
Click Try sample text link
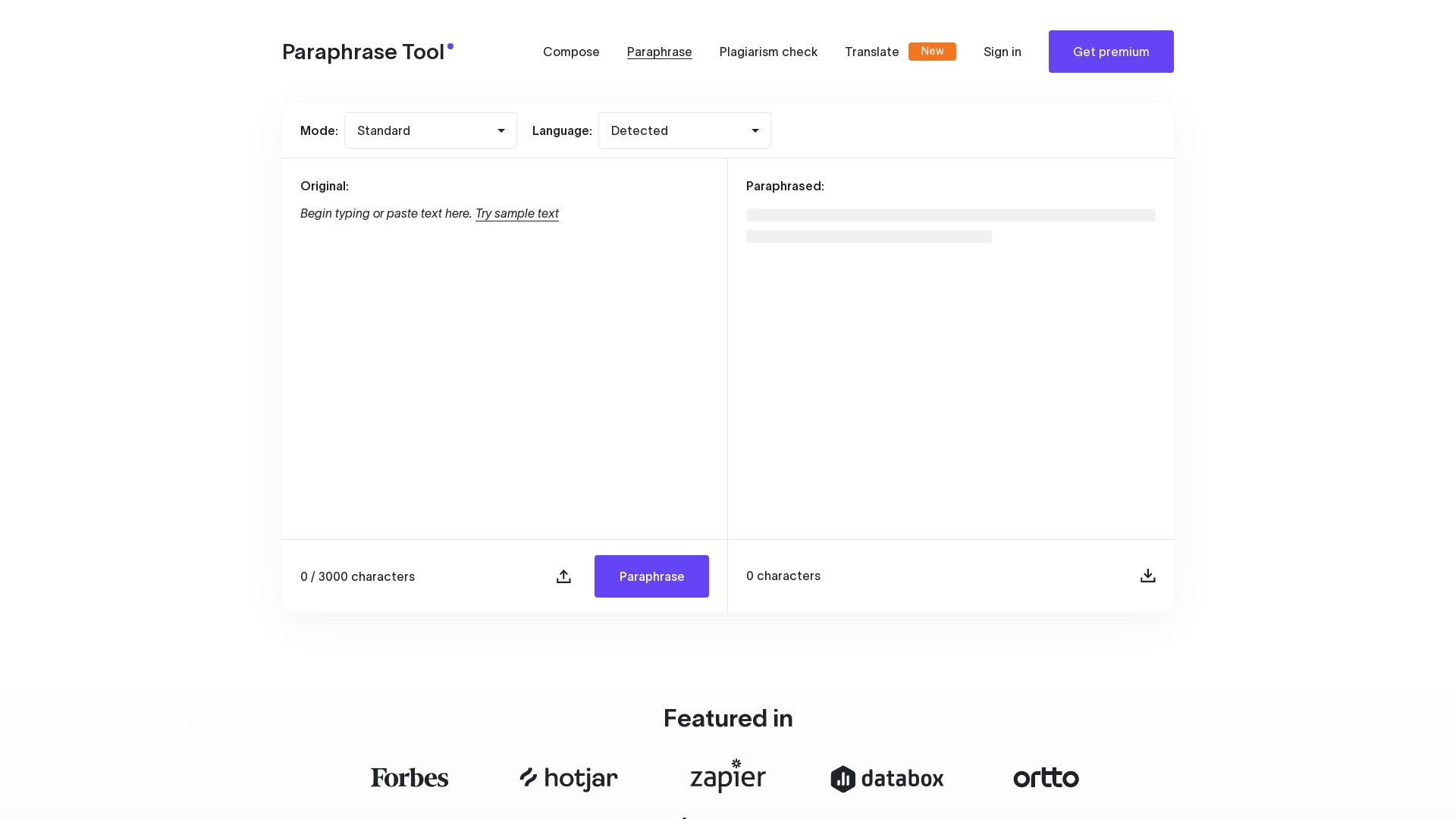(516, 214)
